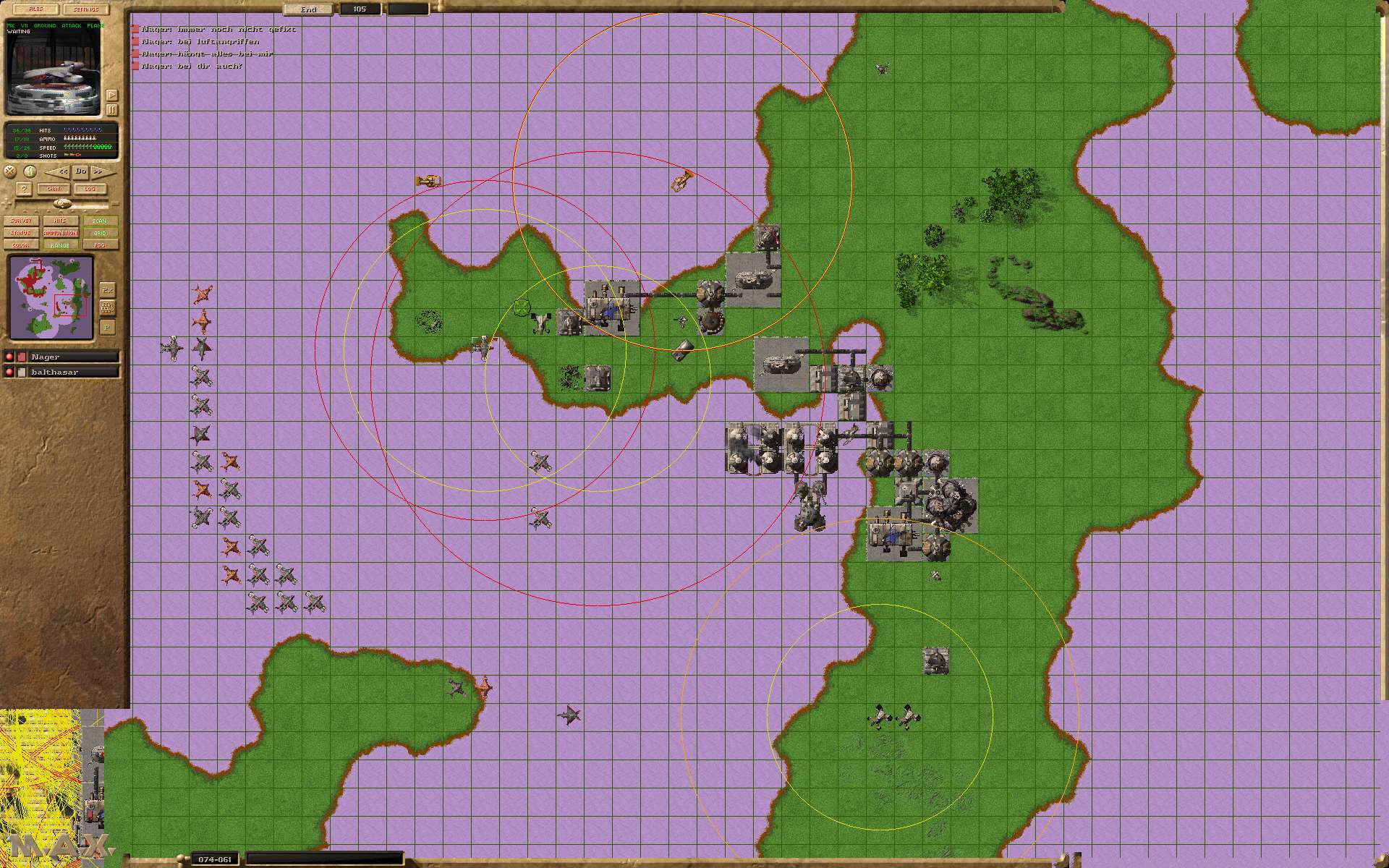Viewport: 1389px width, 868px height.
Task: Toggle the Fog display
Action: pos(100,245)
